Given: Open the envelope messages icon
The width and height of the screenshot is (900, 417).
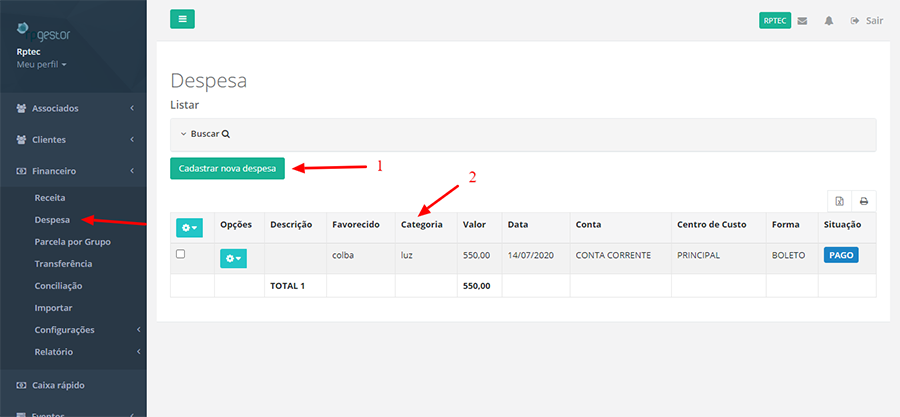Looking at the screenshot, I should [x=802, y=21].
